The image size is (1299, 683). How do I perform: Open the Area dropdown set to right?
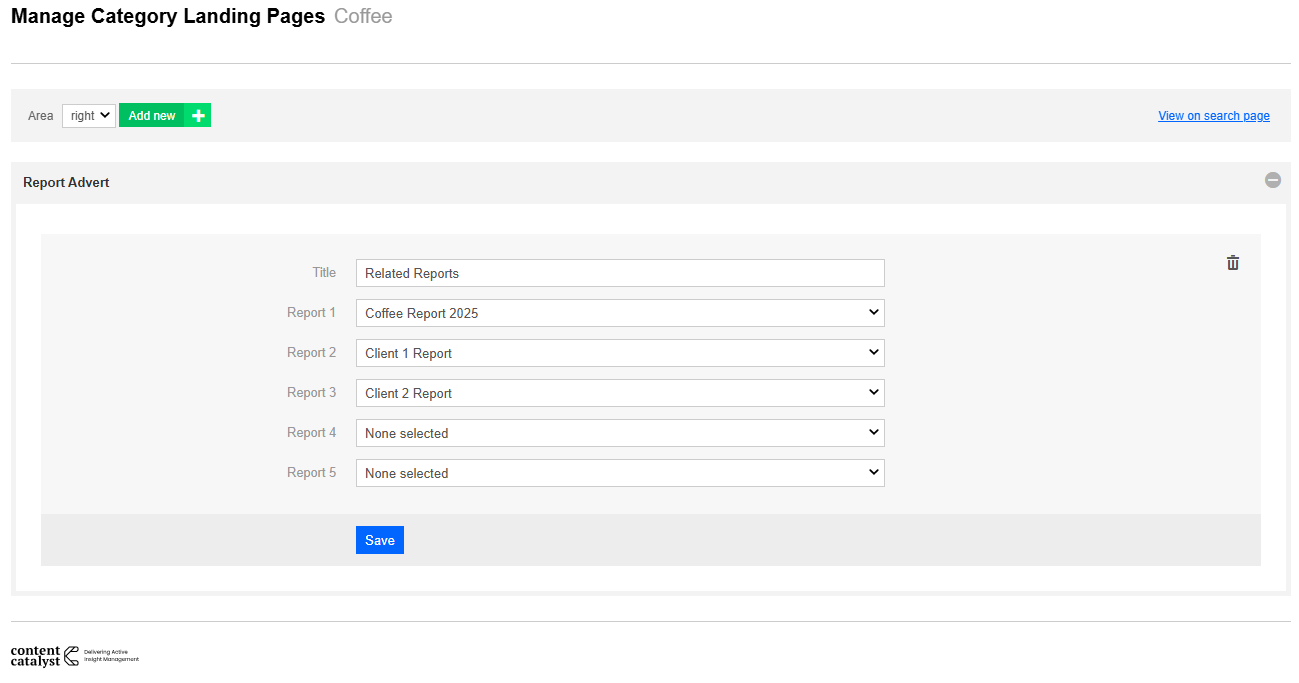[89, 116]
